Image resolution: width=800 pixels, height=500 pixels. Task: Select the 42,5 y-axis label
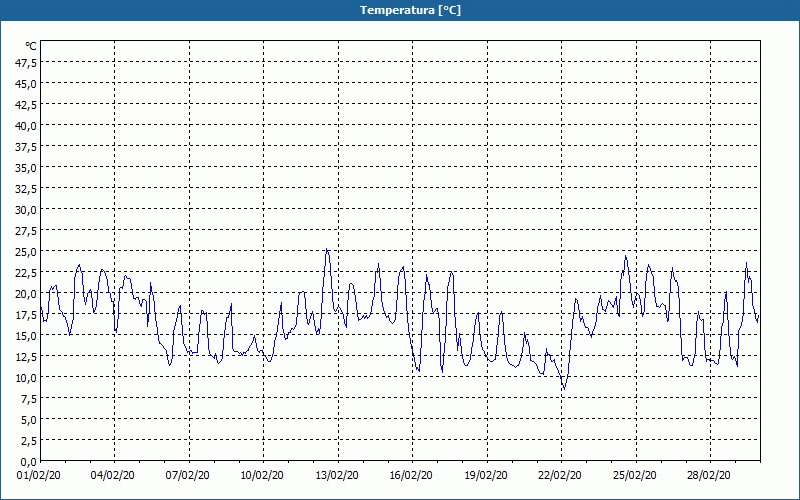click(26, 105)
